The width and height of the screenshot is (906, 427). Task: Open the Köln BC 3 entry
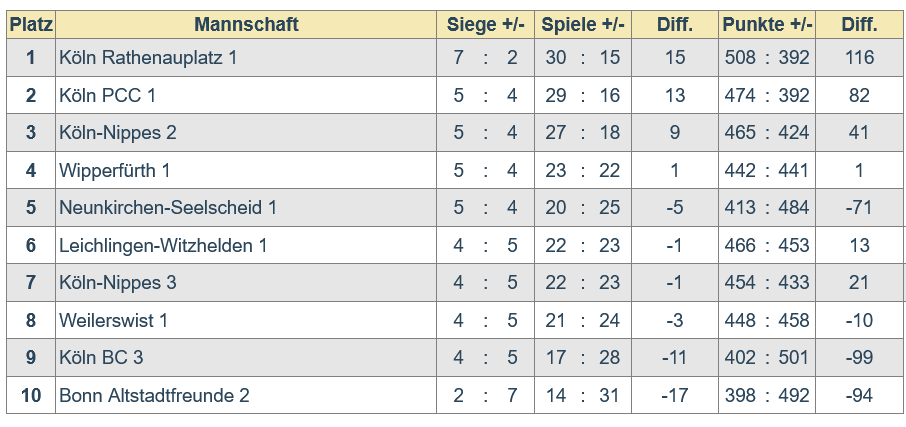[102, 358]
